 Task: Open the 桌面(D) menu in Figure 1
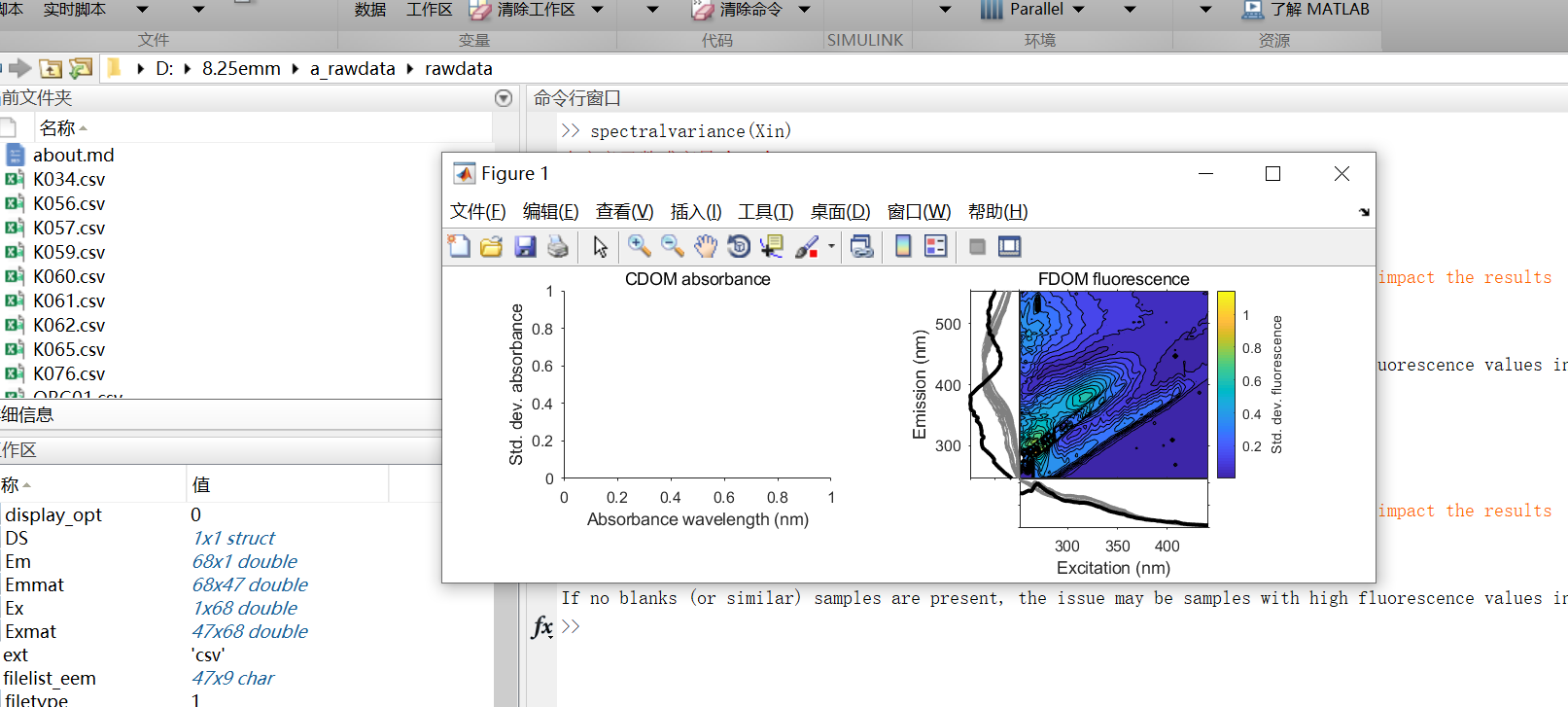tap(840, 212)
